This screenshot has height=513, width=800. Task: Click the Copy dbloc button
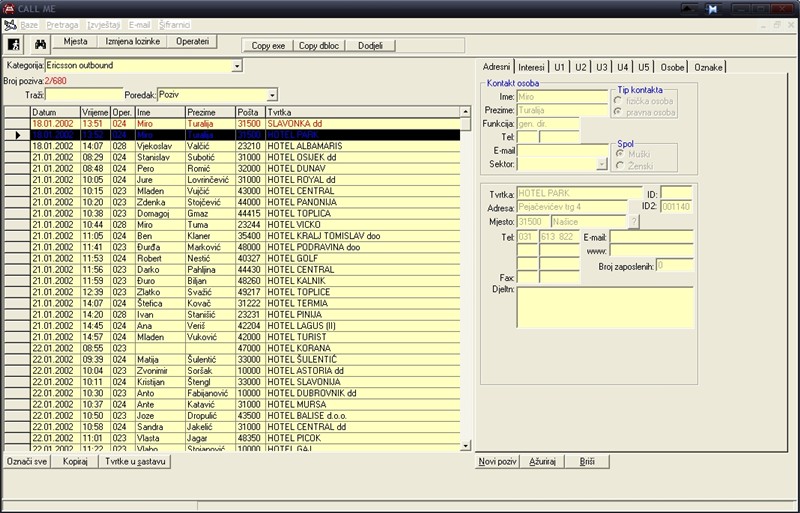319,45
